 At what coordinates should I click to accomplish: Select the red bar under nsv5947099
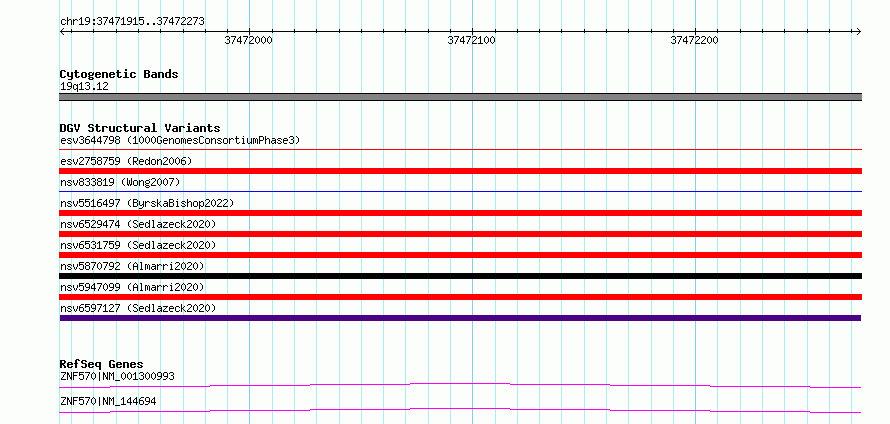(x=460, y=297)
